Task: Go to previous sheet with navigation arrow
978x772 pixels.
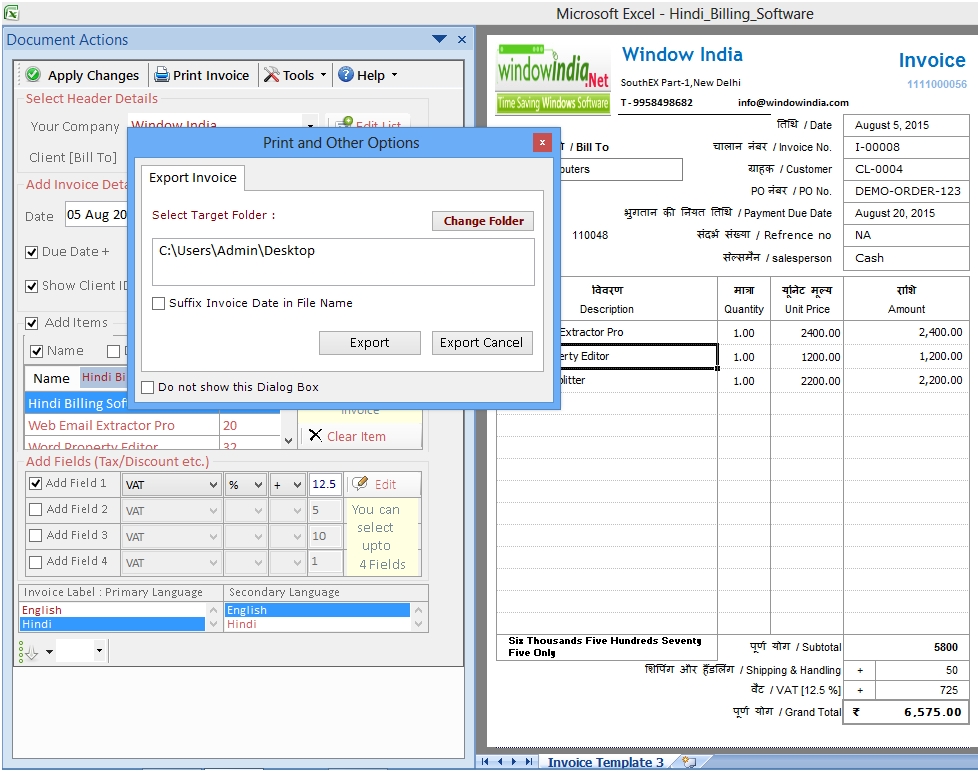Action: [x=500, y=761]
